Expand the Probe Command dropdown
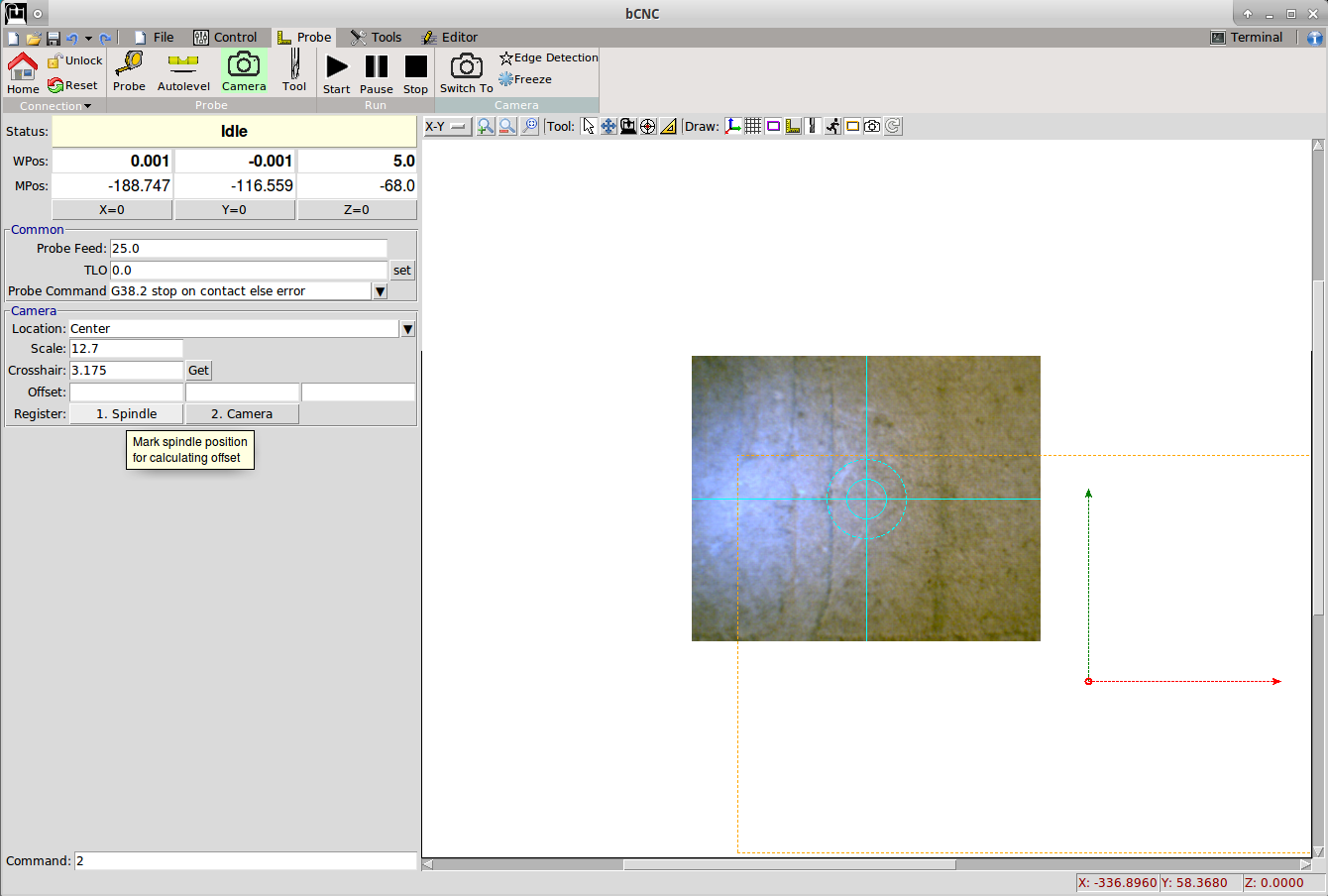Screen dimensions: 1328x896 click(x=380, y=291)
